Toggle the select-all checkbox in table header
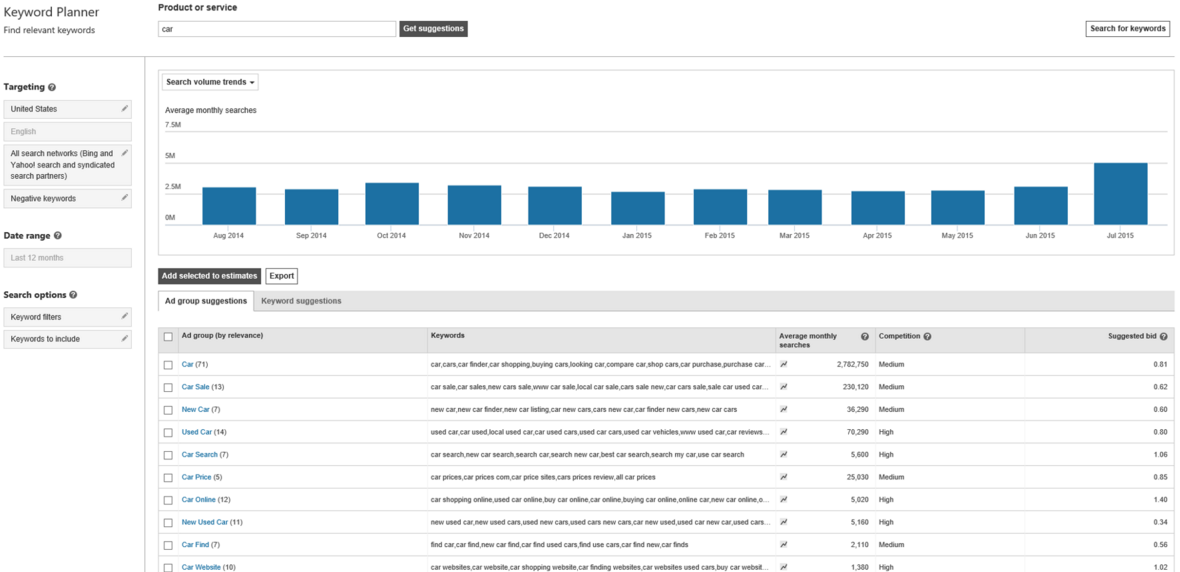This screenshot has height=572, width=1180. click(168, 336)
